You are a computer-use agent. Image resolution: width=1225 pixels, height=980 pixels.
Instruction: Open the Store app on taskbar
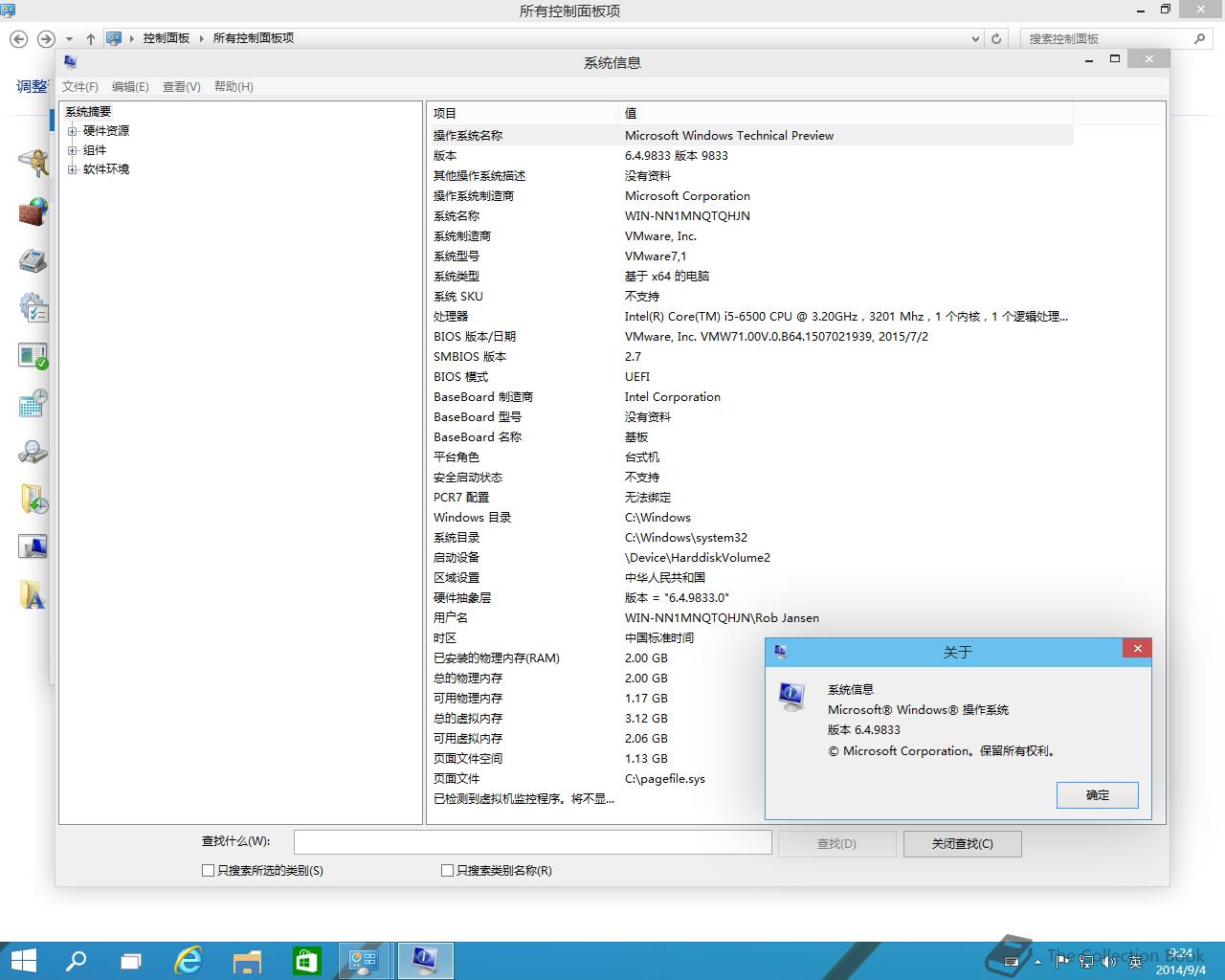[x=305, y=961]
